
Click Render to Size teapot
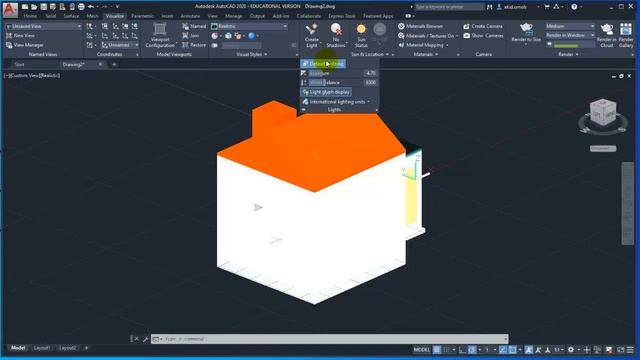point(526,33)
